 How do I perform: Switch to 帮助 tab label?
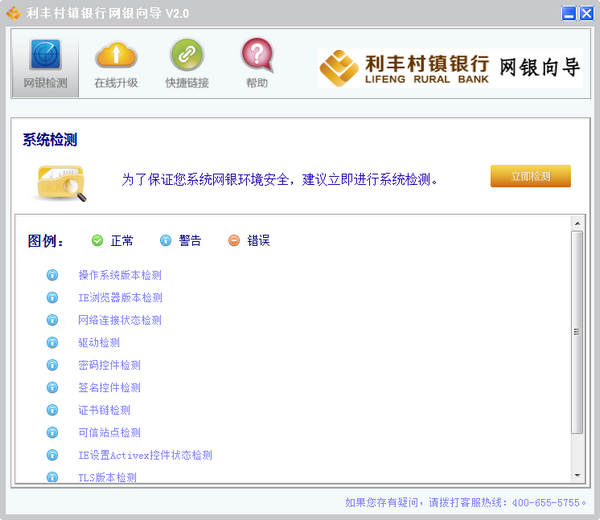[257, 83]
